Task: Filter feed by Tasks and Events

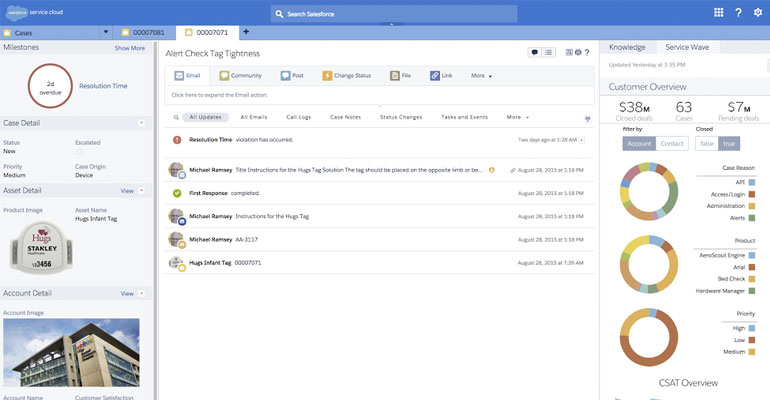Action: pos(465,117)
